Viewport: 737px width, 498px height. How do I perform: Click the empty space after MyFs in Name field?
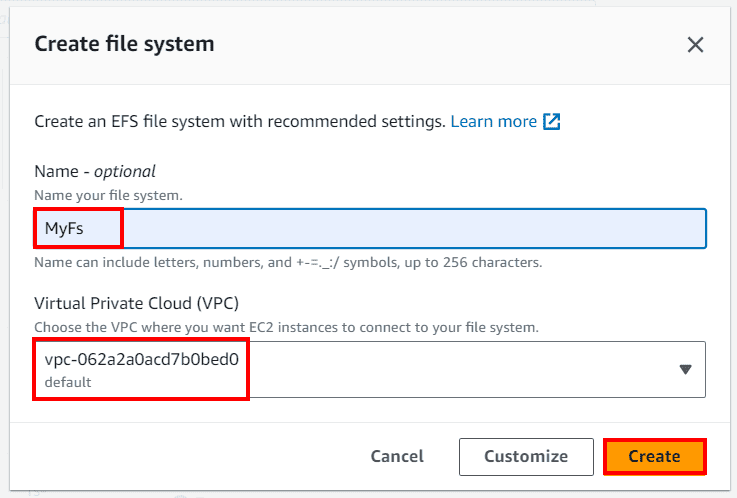click(400, 229)
